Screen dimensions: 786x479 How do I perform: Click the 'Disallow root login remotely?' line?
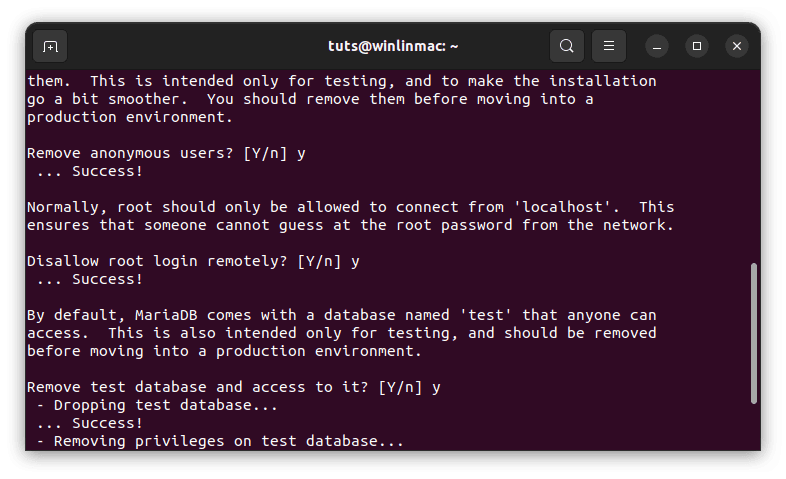point(193,262)
